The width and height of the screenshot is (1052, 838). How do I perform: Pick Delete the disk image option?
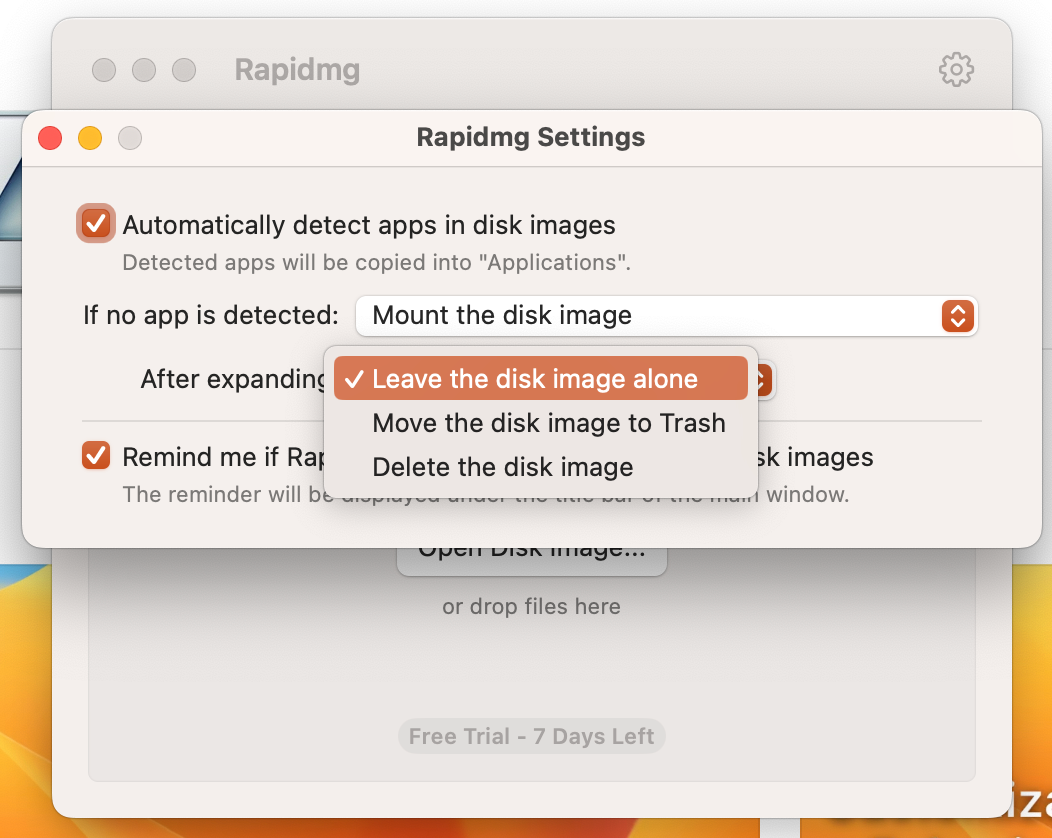pos(541,467)
